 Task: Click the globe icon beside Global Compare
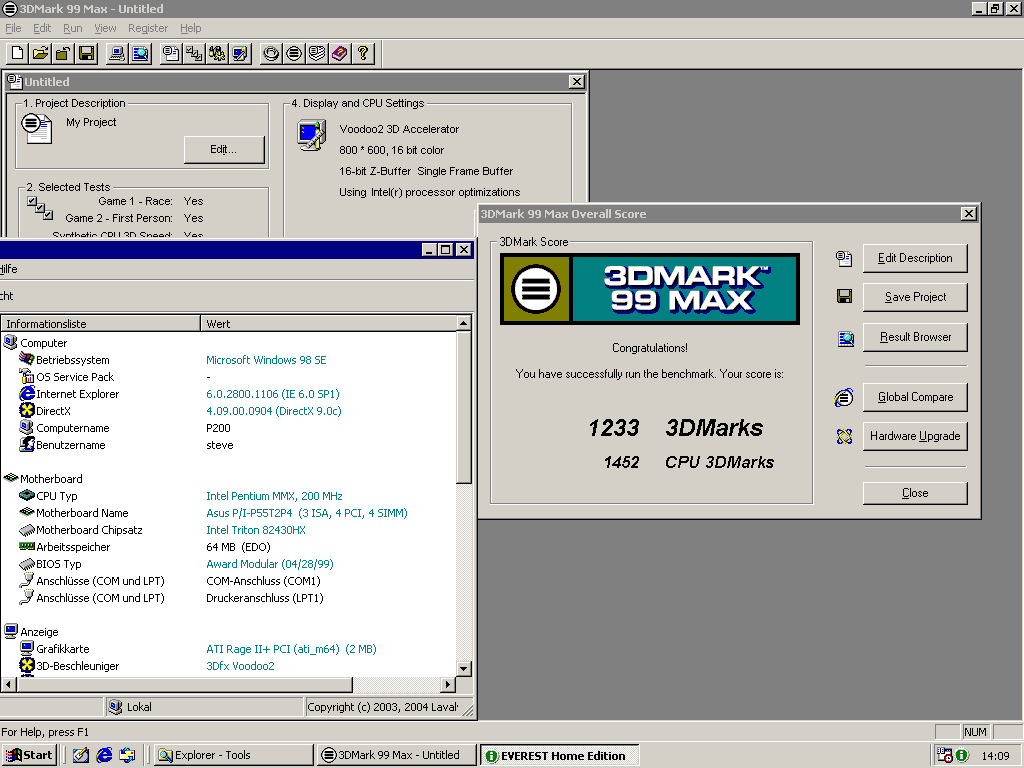844,397
